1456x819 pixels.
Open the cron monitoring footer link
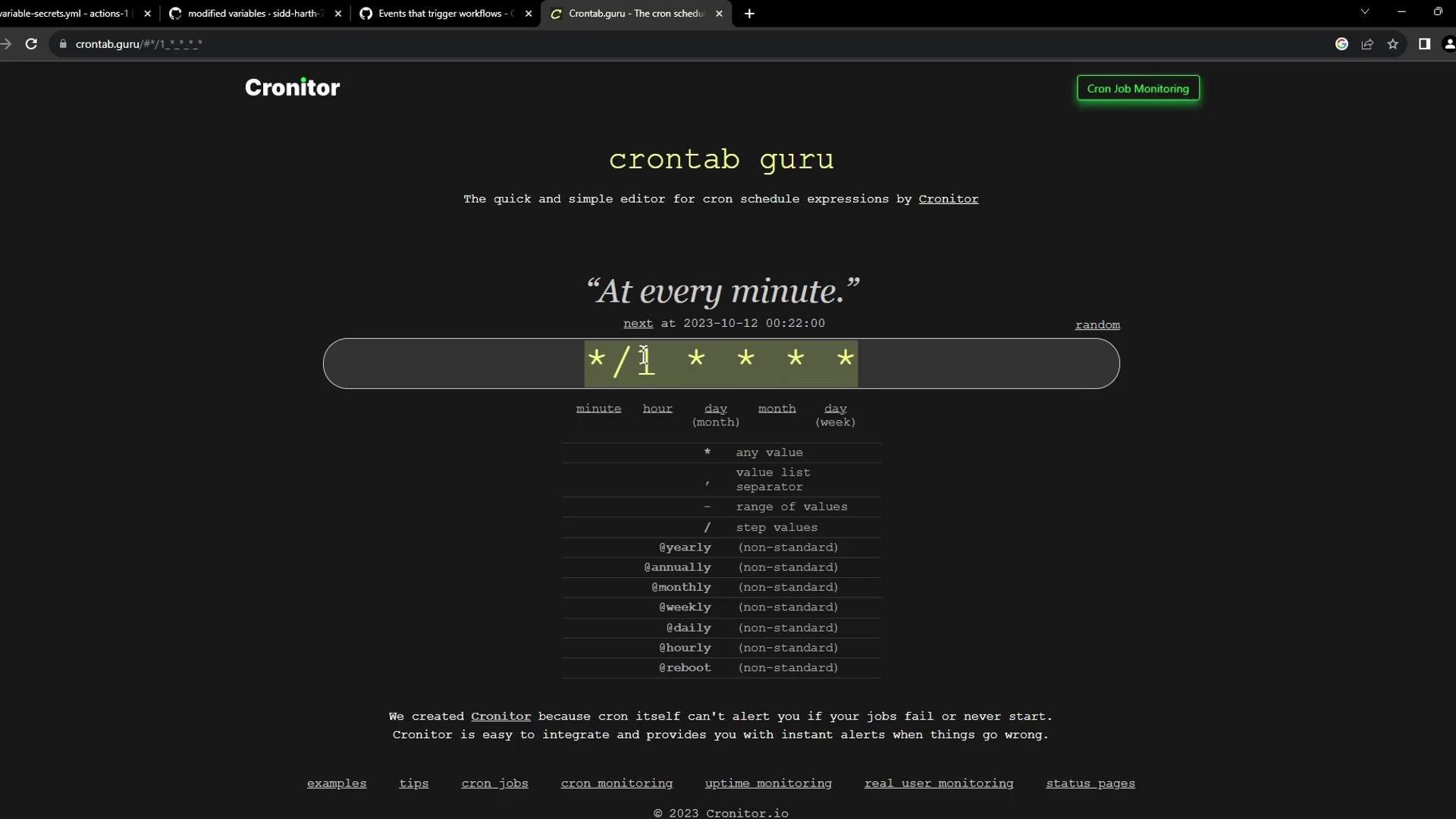[x=616, y=783]
